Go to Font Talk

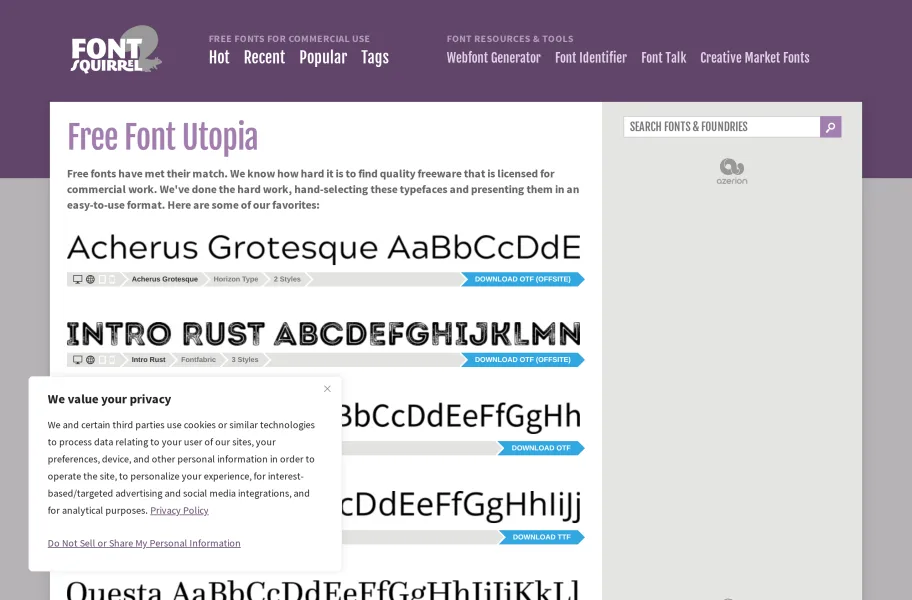point(664,58)
